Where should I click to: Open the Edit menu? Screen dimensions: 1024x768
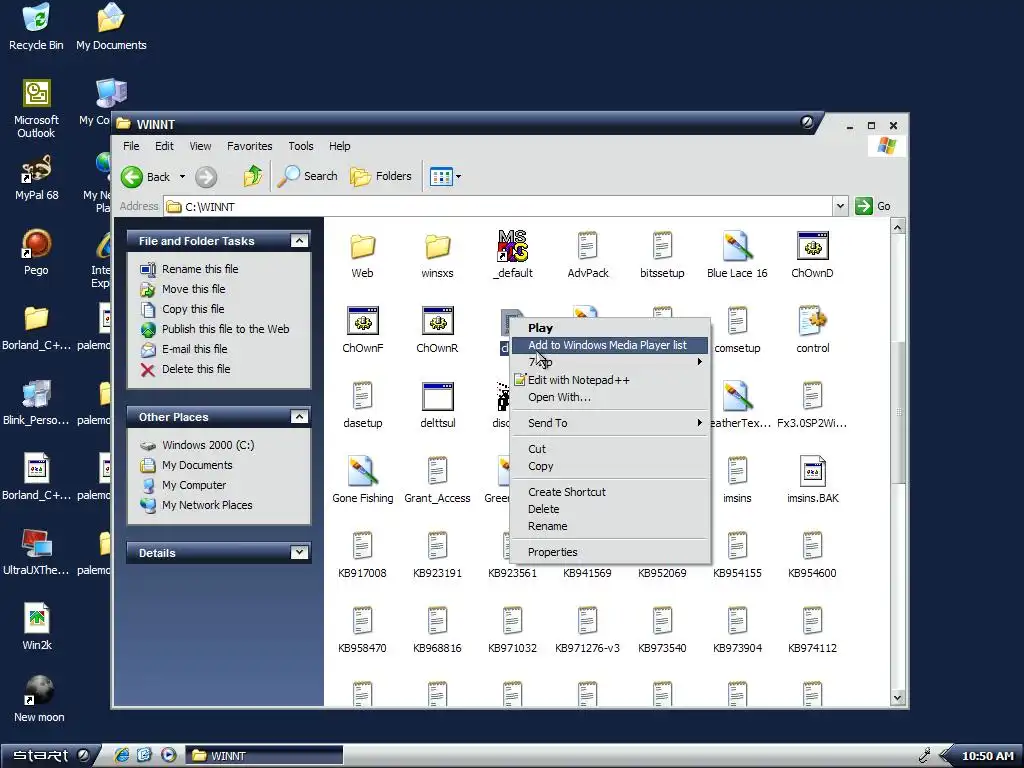point(164,146)
